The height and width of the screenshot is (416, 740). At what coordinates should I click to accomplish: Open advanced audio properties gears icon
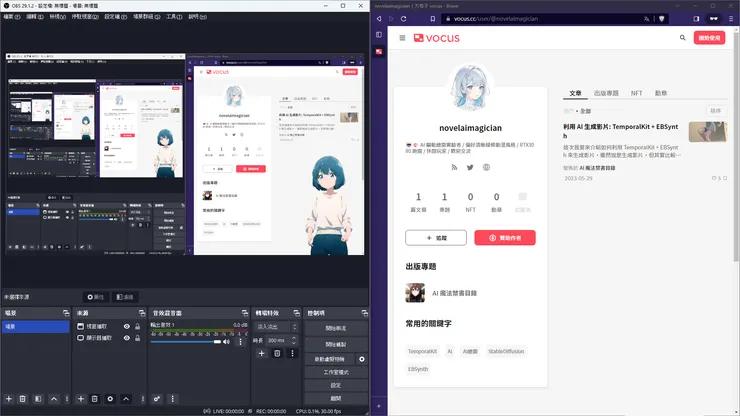[x=157, y=399]
